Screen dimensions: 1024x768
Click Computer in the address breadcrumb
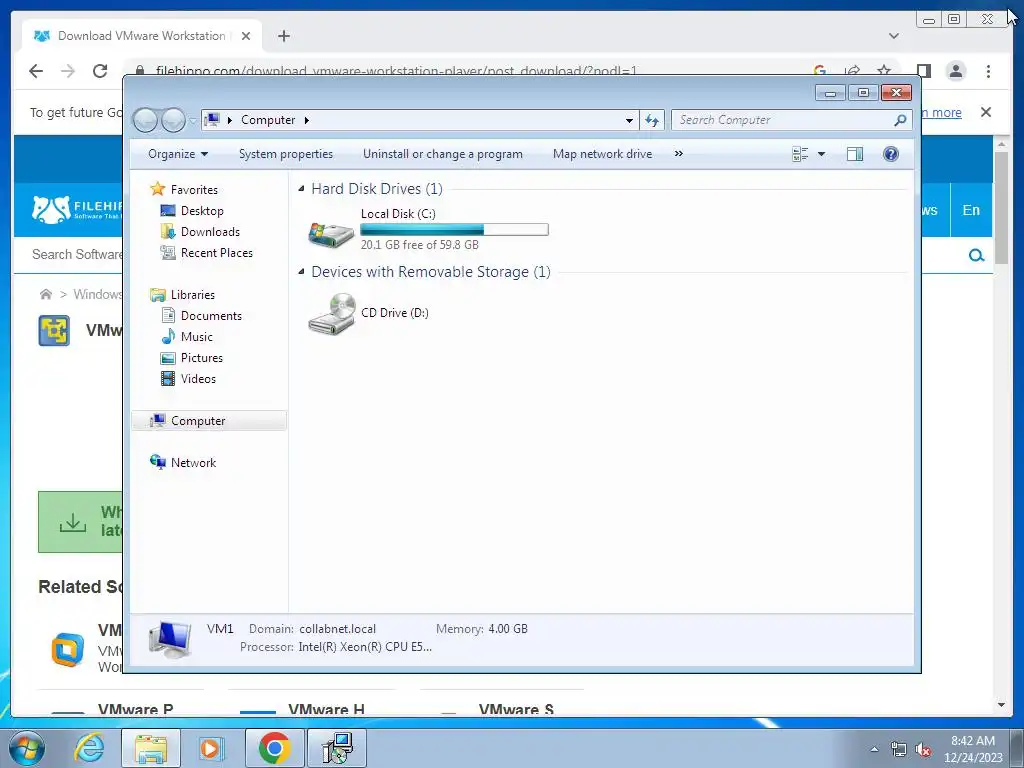coord(268,120)
